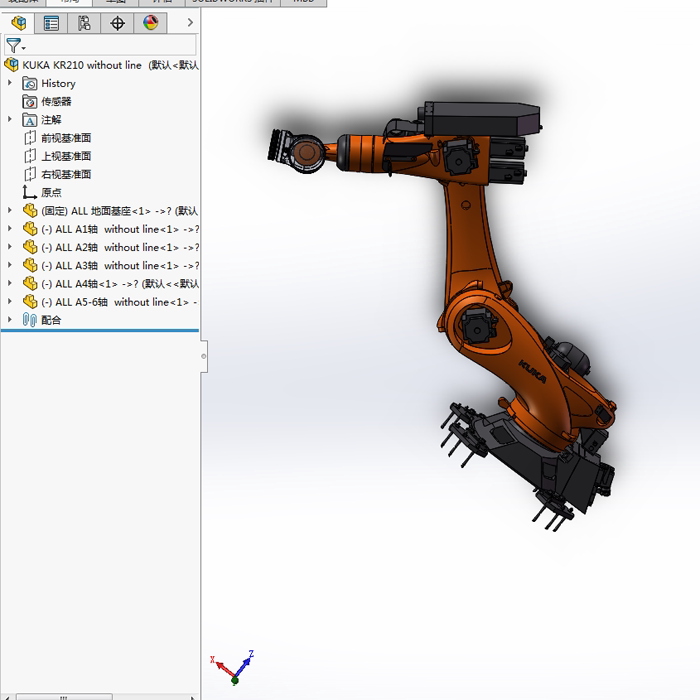Expand the ALL A1轴 component
Screen dimensions: 700x700
point(10,228)
